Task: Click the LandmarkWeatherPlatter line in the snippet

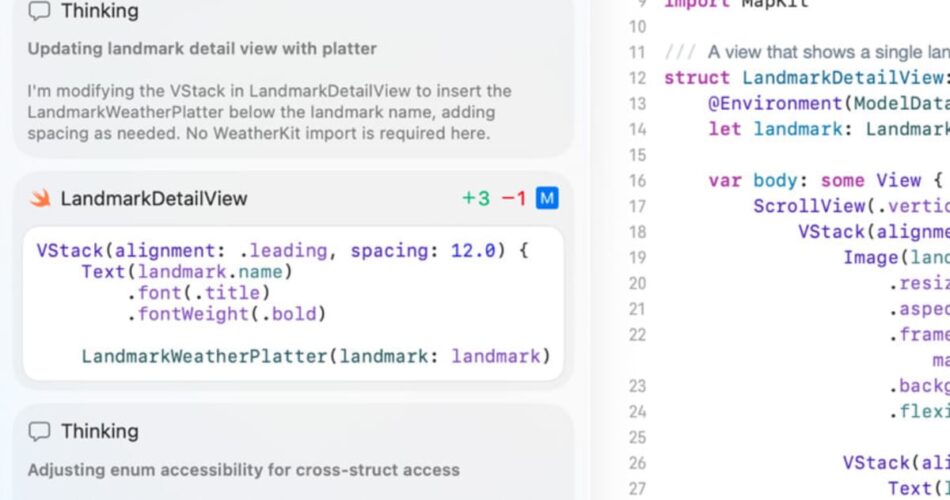Action: pyautogui.click(x=316, y=356)
